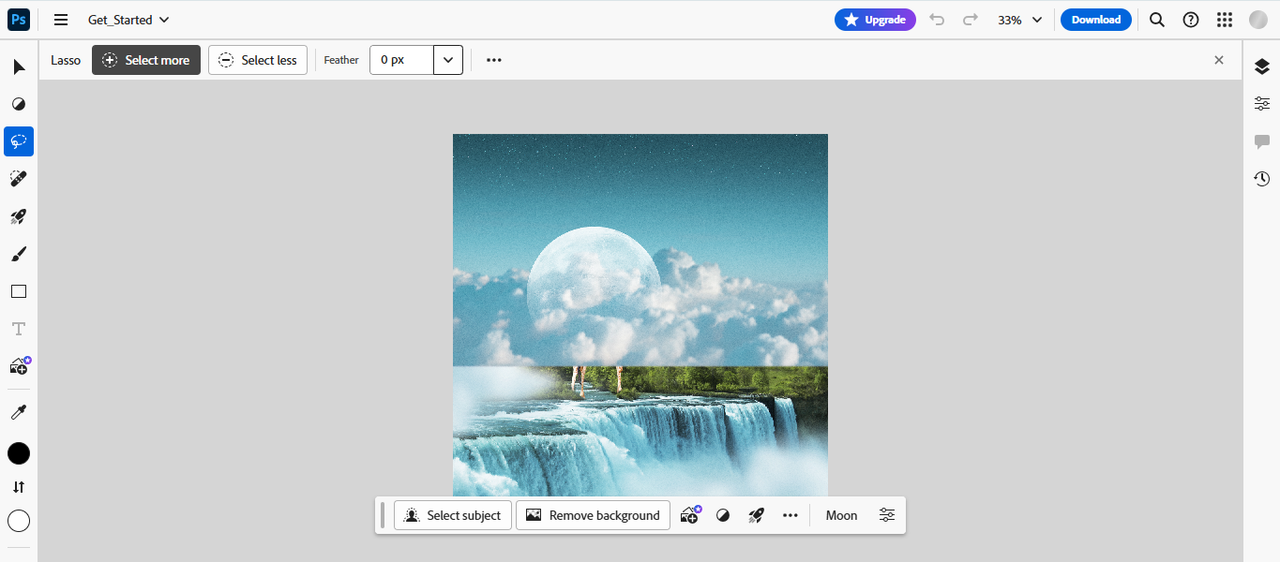Select the add image tool in left toolbar
The height and width of the screenshot is (562, 1280).
tap(19, 366)
